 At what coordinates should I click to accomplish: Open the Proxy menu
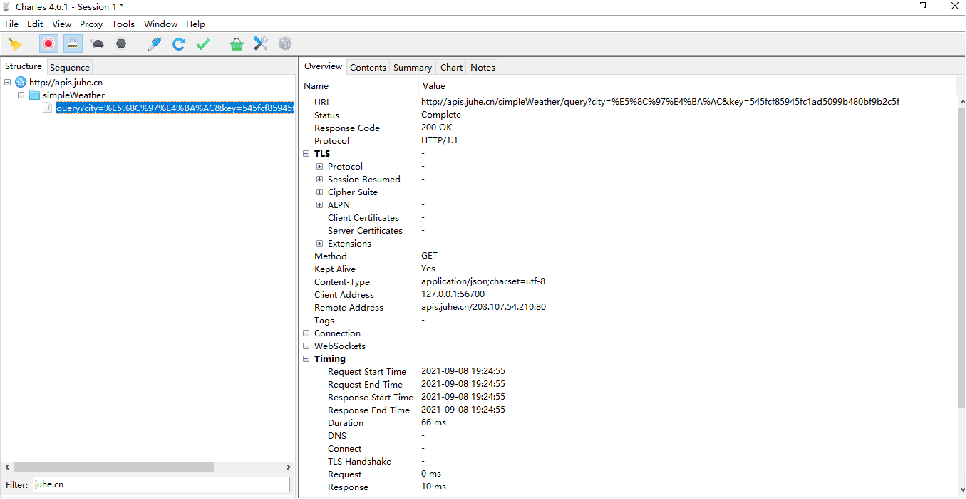pos(91,24)
